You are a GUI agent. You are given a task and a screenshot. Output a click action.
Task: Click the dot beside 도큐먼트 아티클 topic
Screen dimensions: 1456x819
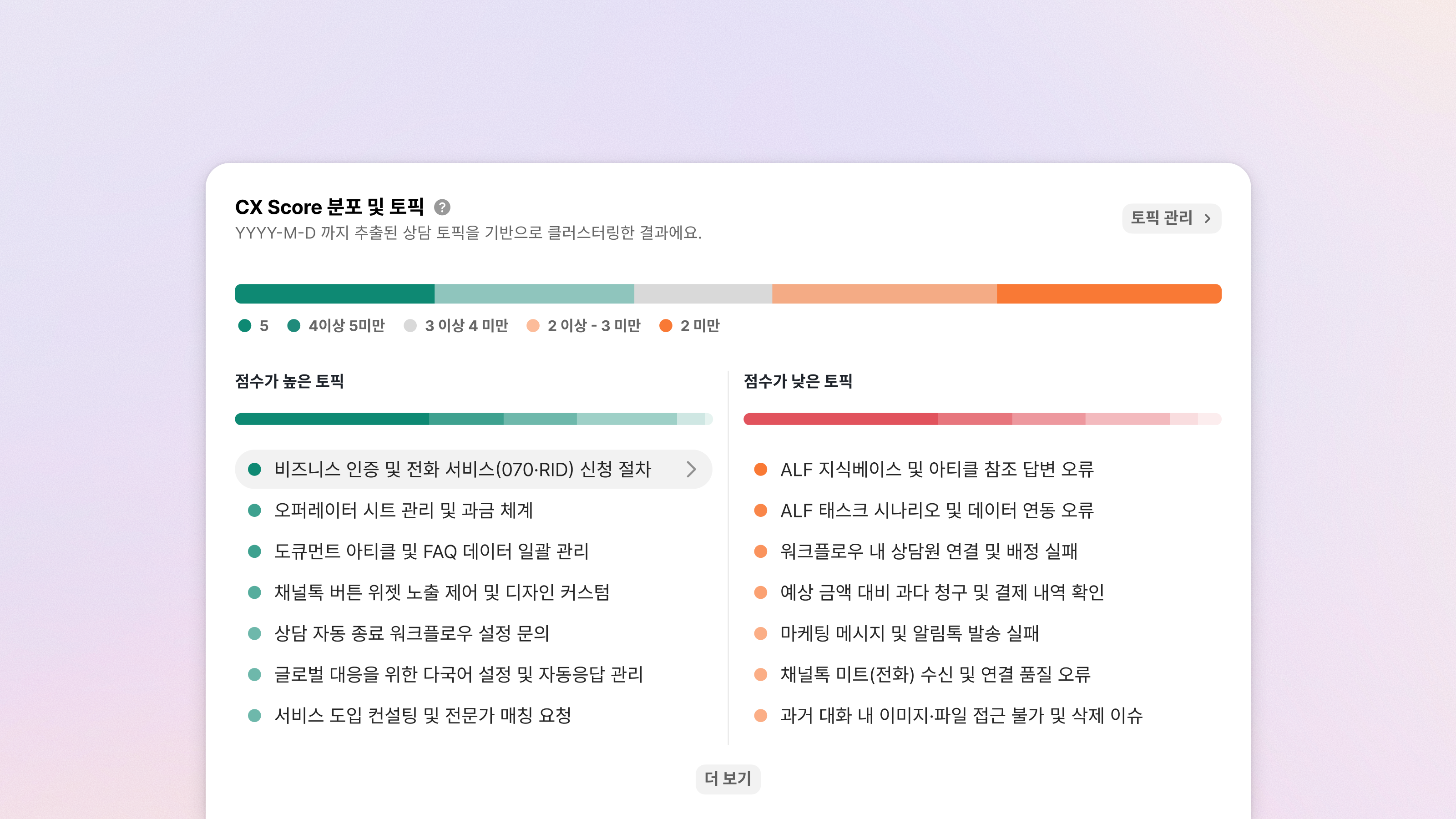tap(254, 551)
